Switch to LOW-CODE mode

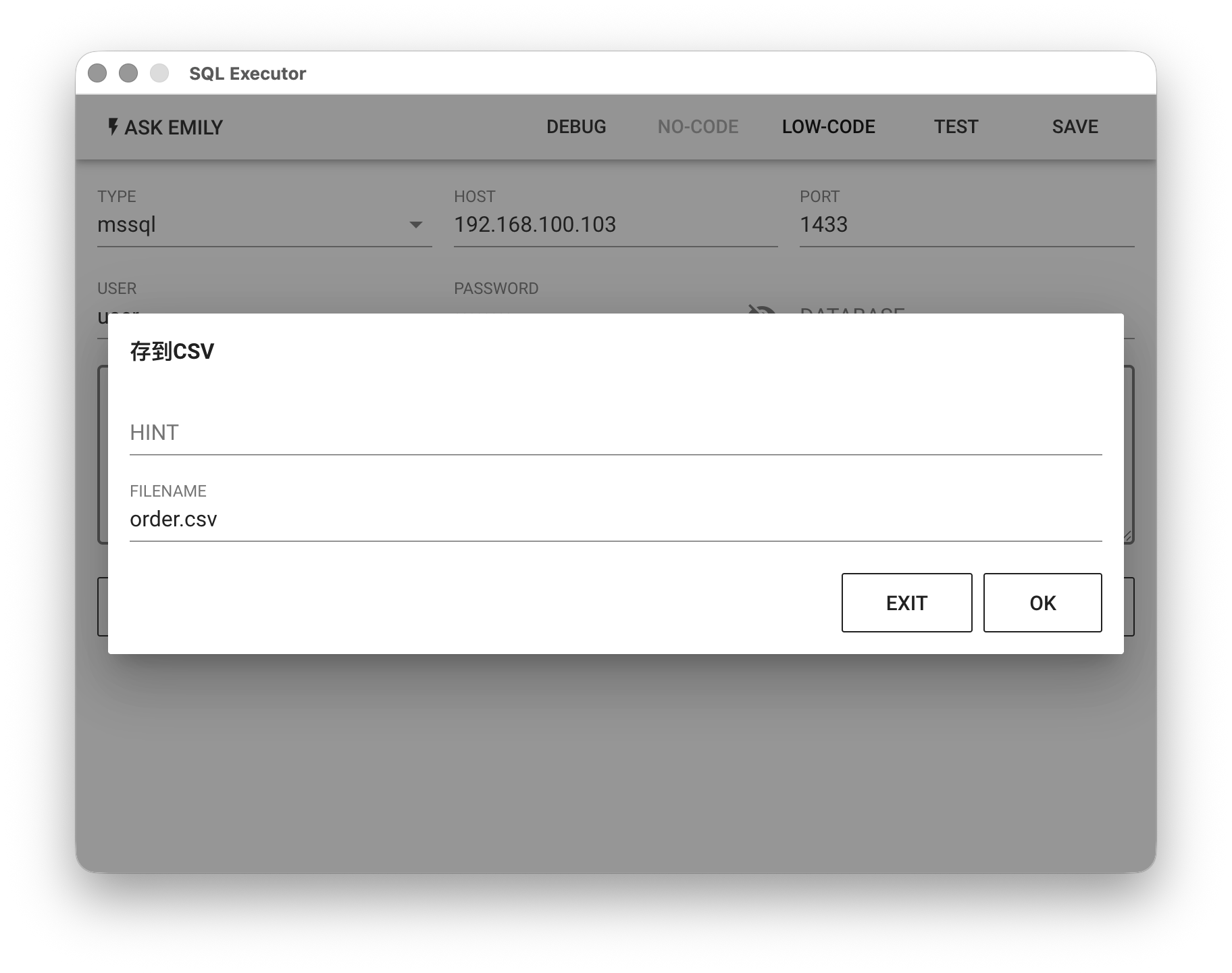click(x=829, y=127)
